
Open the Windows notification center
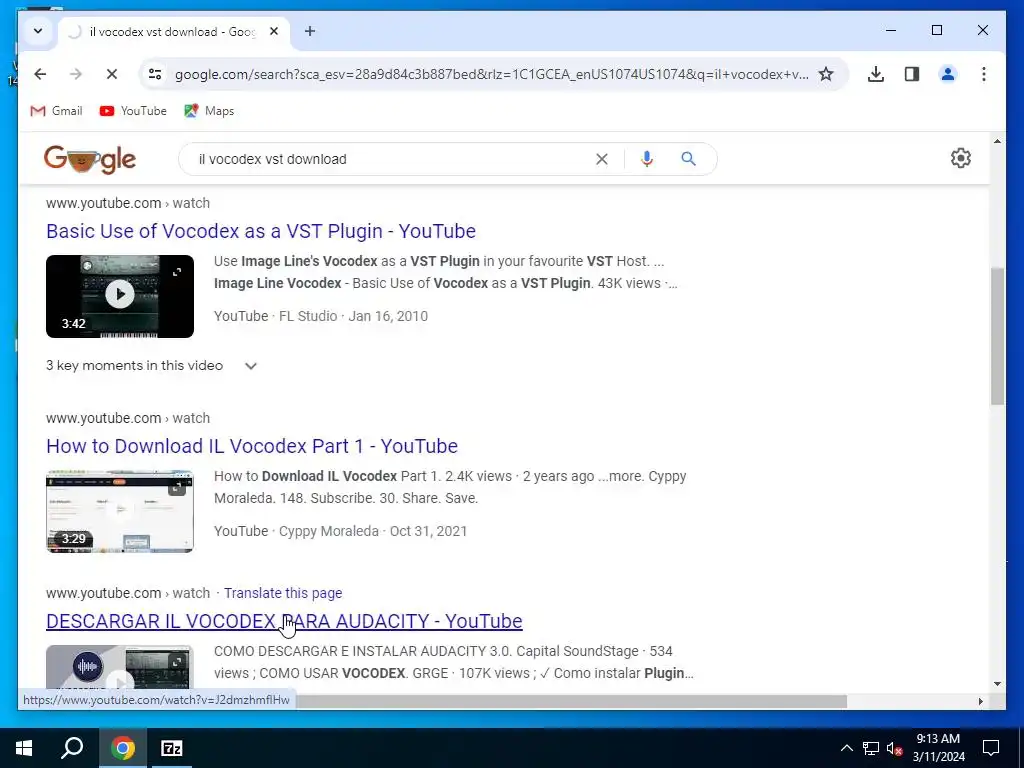[991, 748]
